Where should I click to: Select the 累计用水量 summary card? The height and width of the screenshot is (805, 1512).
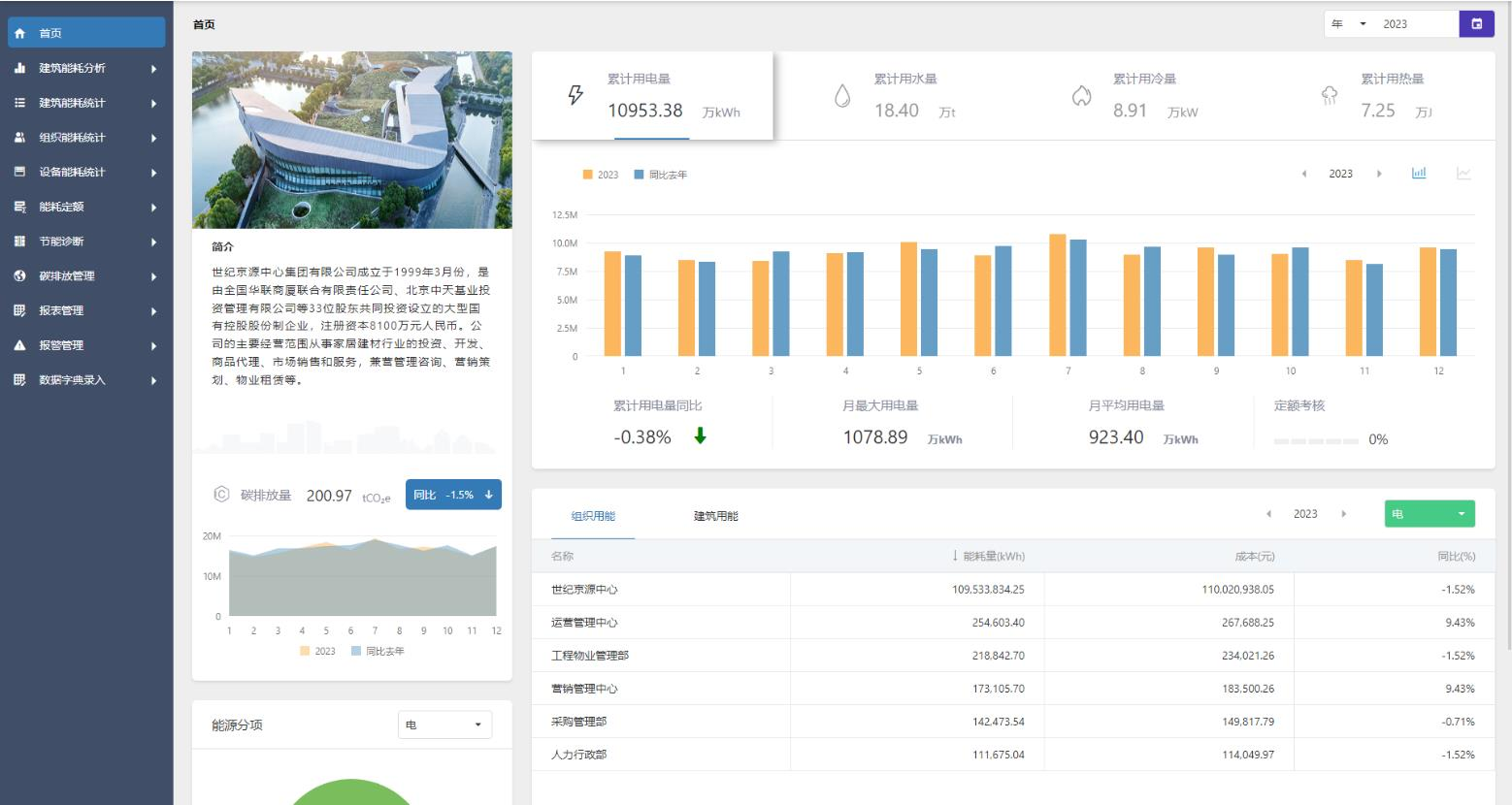pyautogui.click(x=894, y=96)
